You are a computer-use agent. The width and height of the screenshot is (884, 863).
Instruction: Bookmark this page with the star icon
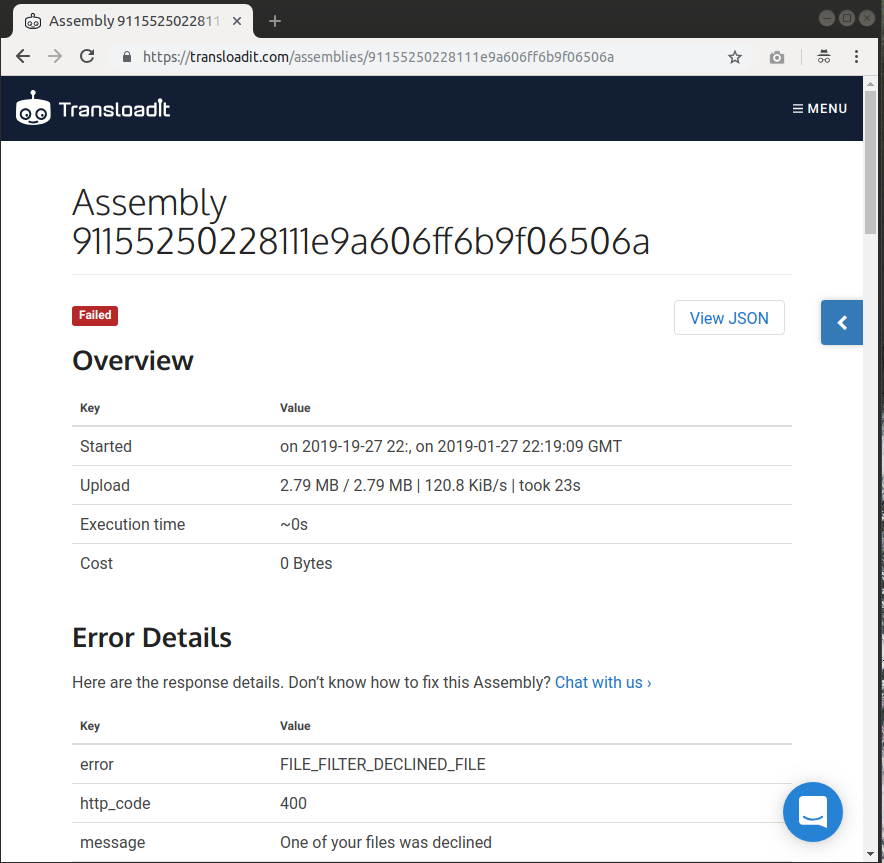tap(735, 57)
